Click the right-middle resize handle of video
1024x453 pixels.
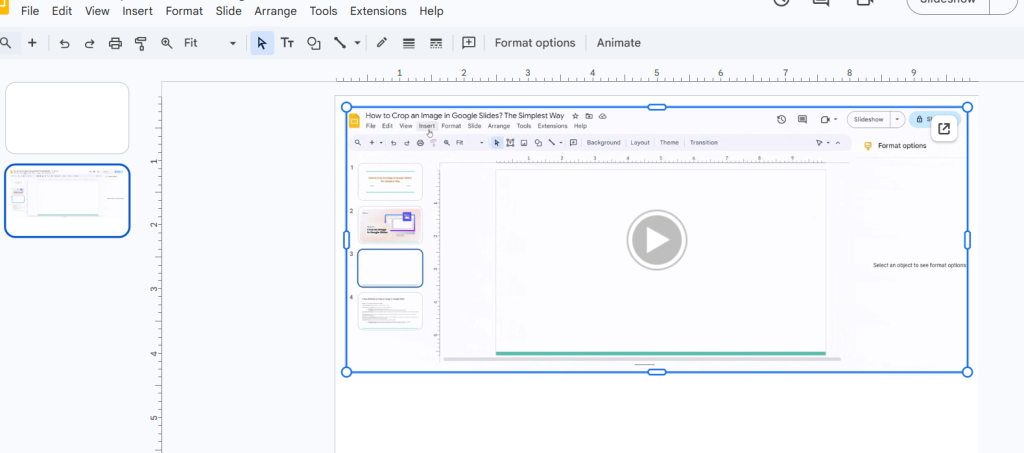pos(967,240)
